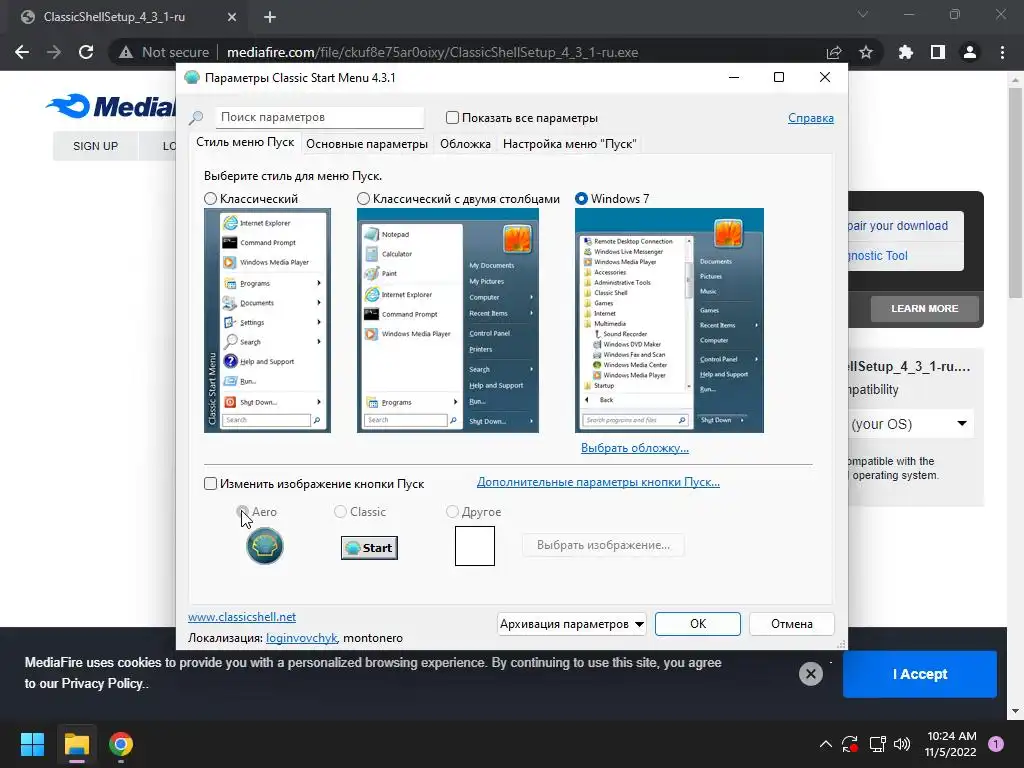1024x768 pixels.
Task: Click Chrome icon on the taskbar
Action: (x=121, y=744)
